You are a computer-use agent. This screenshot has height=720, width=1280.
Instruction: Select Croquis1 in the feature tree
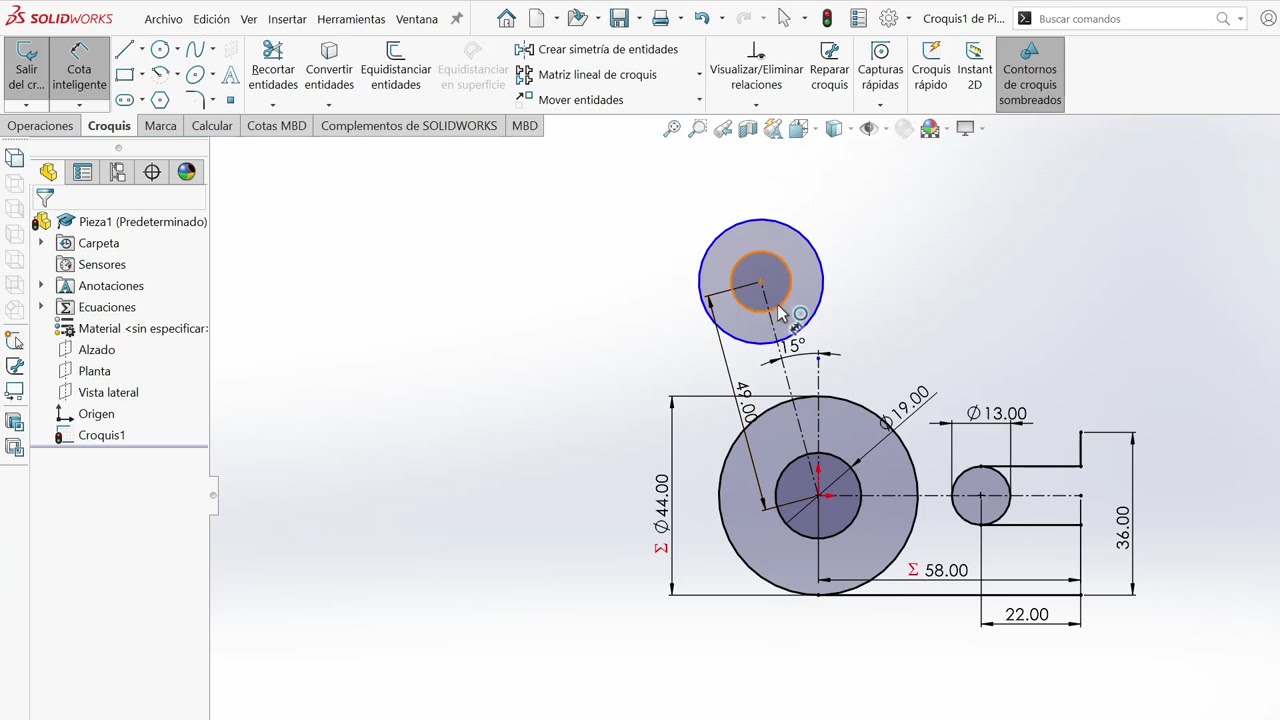click(x=101, y=435)
